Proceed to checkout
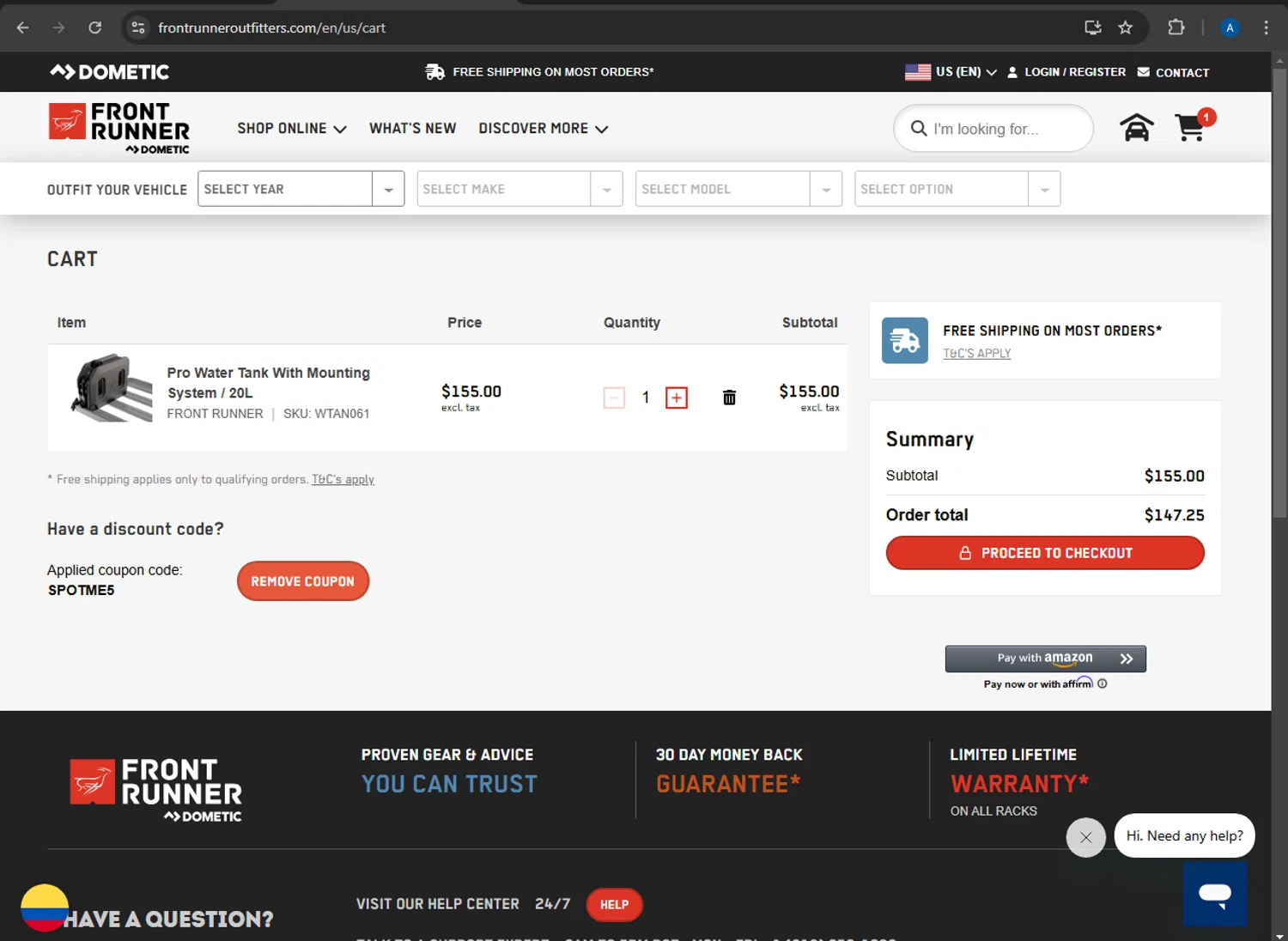Image resolution: width=1288 pixels, height=941 pixels. click(1045, 553)
